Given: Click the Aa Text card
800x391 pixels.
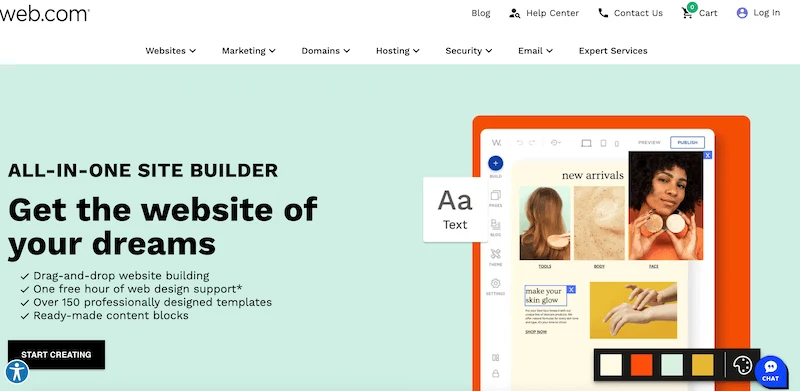Looking at the screenshot, I should pos(455,209).
